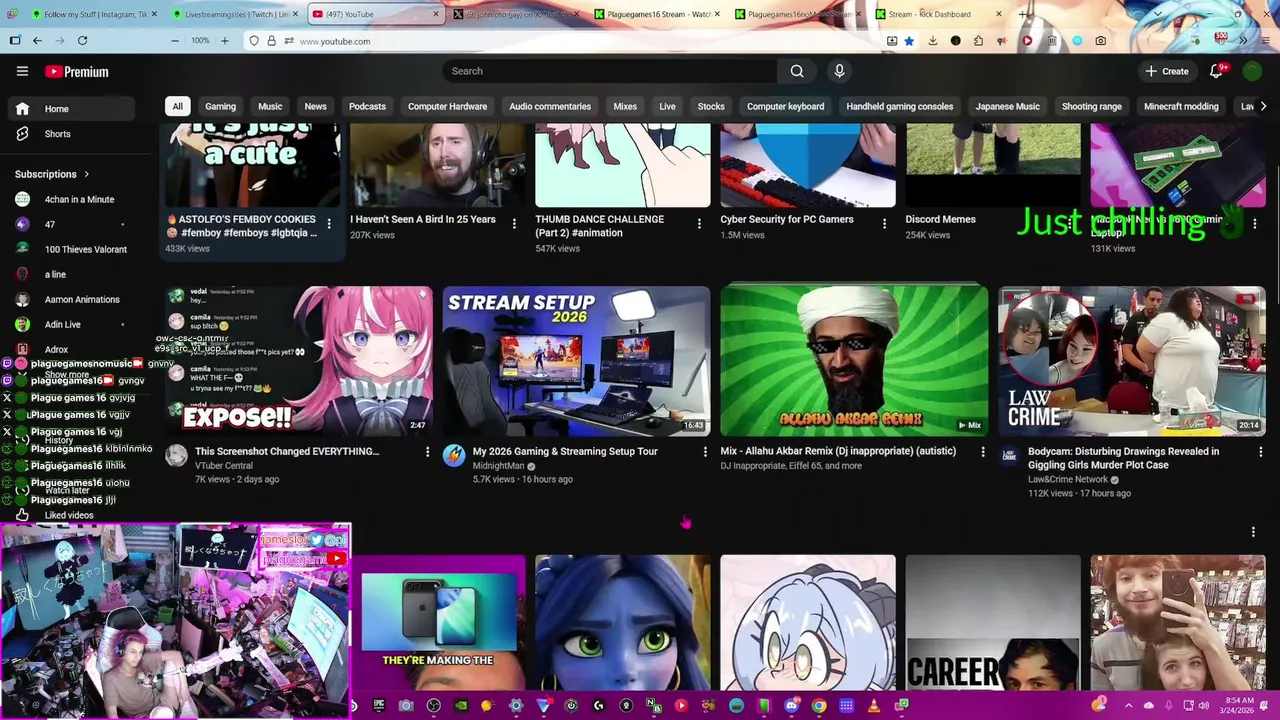Screen dimensions: 1280x720
Task: Zoom out with the minus button
Action: [175, 41]
